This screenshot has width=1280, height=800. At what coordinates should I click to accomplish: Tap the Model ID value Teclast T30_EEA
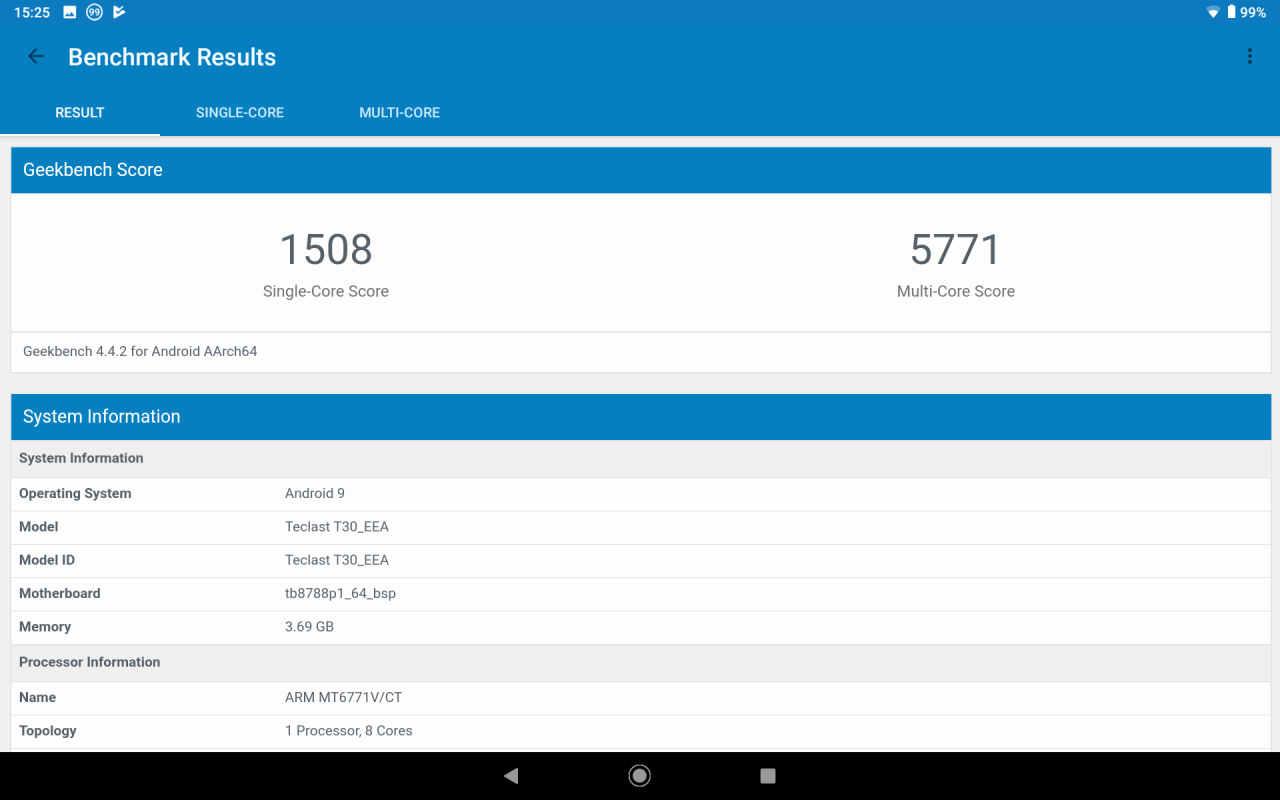pos(337,560)
